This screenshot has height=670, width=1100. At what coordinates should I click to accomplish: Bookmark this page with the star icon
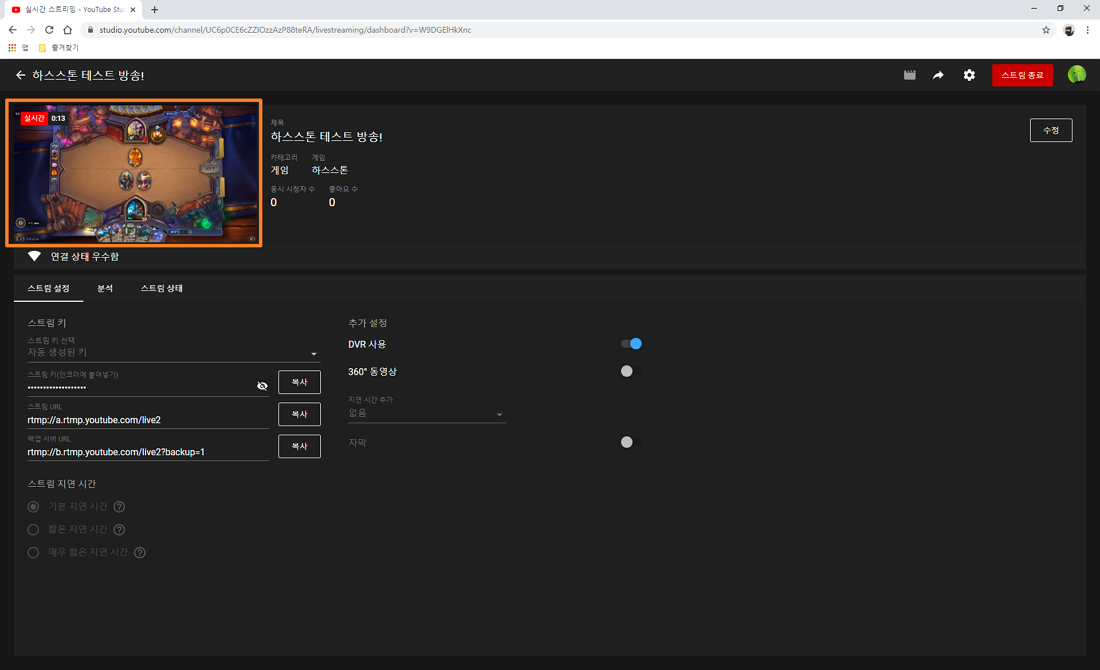click(x=1046, y=29)
